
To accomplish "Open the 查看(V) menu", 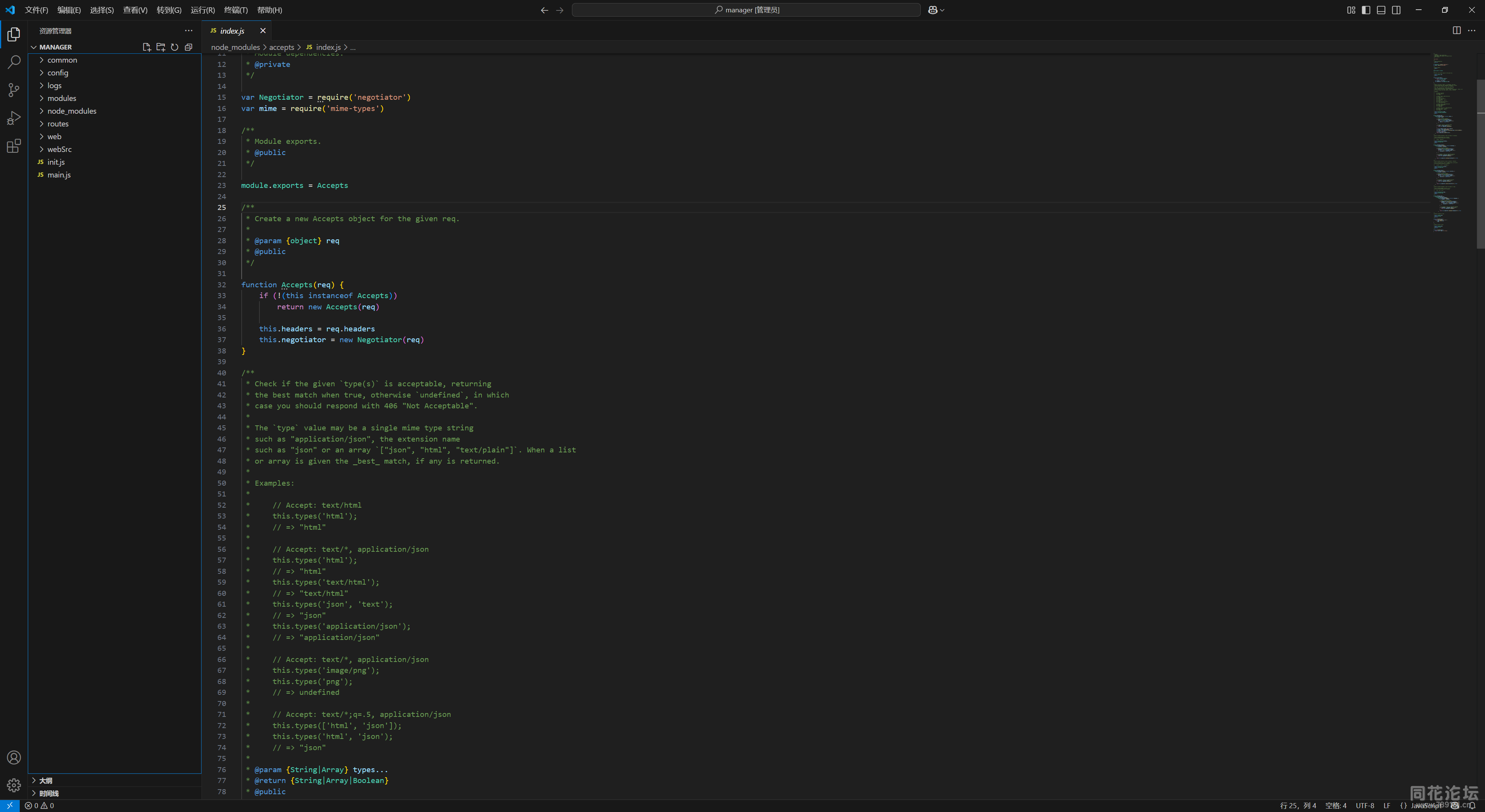I will [135, 10].
